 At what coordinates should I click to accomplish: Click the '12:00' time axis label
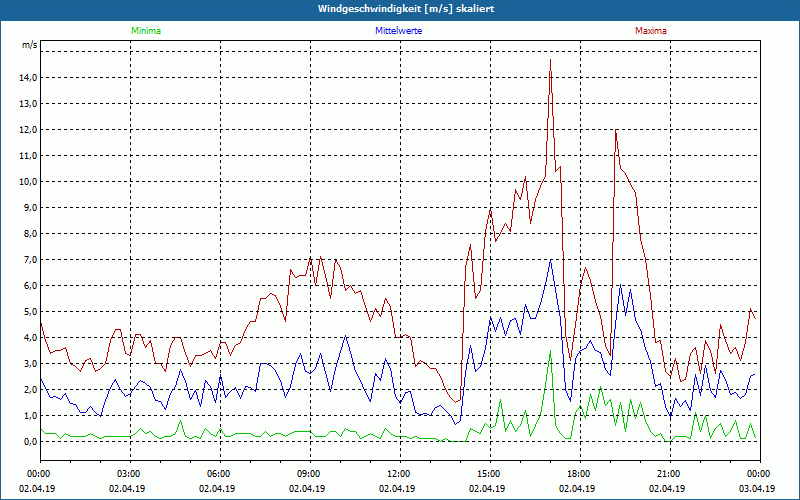pyautogui.click(x=397, y=474)
